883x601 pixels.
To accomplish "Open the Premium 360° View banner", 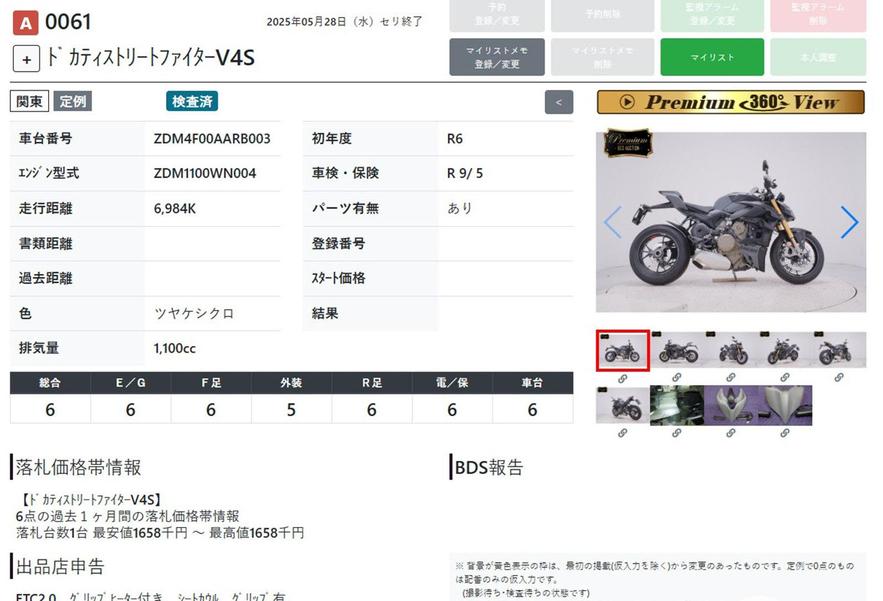I will pos(730,102).
